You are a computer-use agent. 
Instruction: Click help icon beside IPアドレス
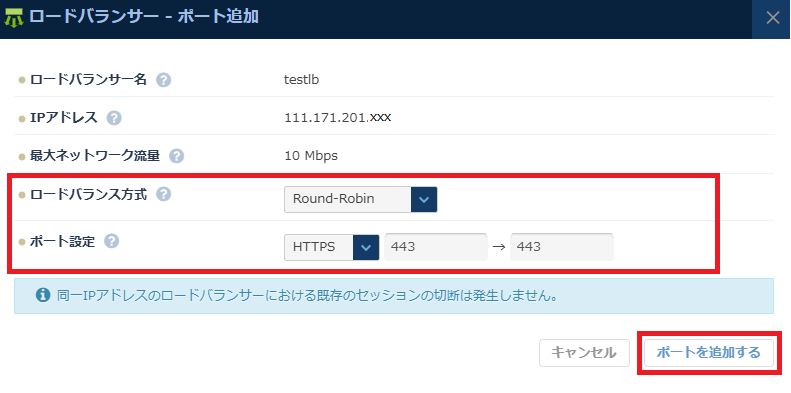[x=115, y=119]
